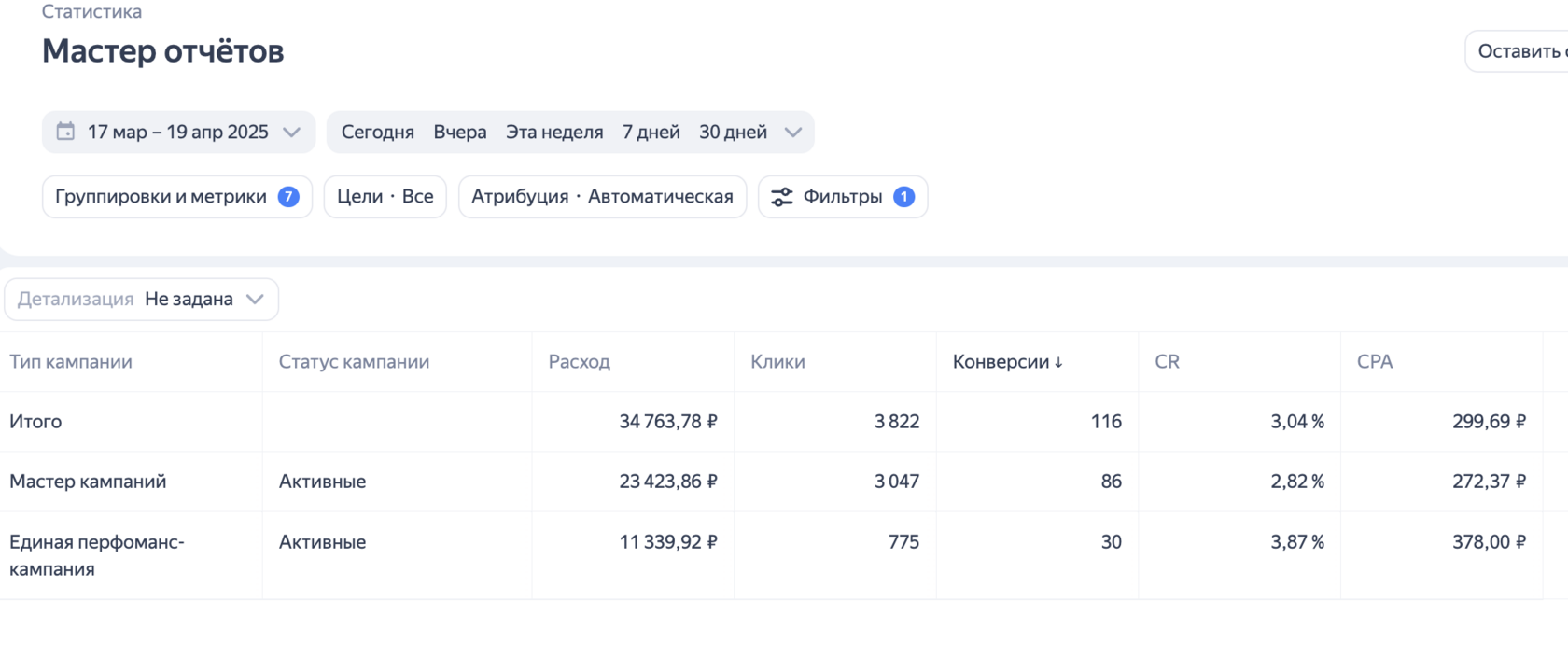Switch to the 7 дней period

point(651,132)
